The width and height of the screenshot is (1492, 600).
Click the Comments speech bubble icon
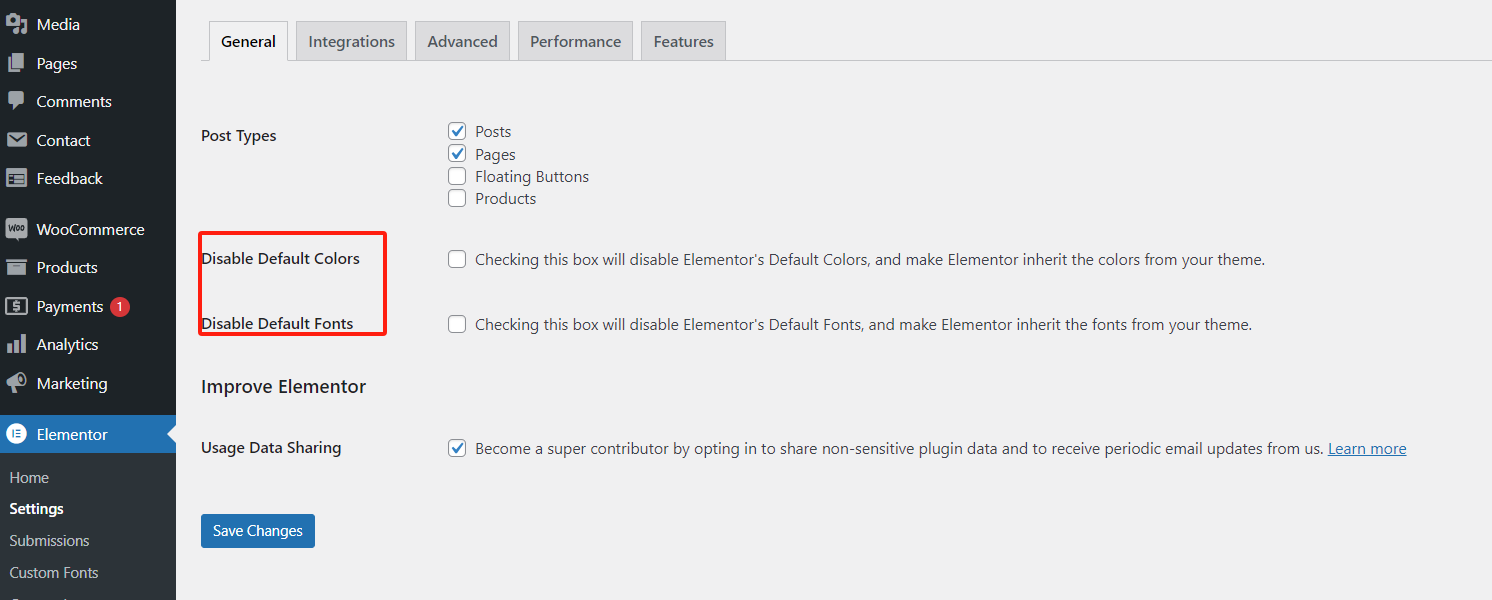click(16, 101)
